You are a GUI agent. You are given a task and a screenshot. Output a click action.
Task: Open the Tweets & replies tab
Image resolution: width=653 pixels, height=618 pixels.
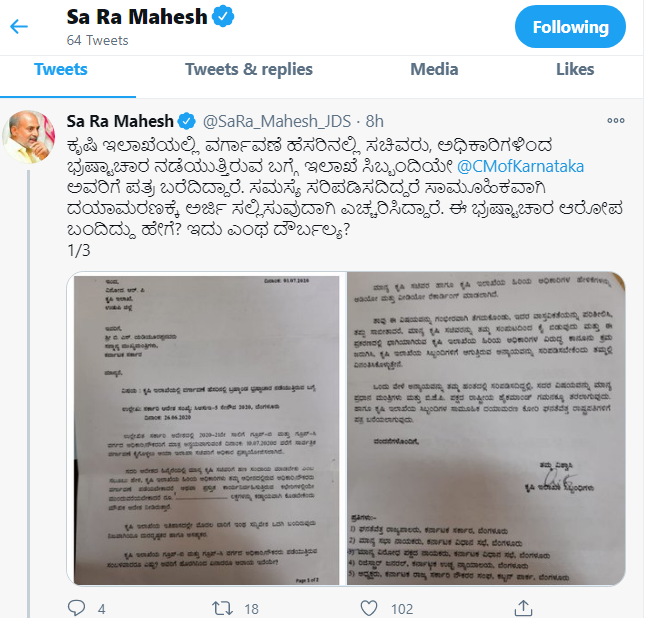(x=249, y=69)
